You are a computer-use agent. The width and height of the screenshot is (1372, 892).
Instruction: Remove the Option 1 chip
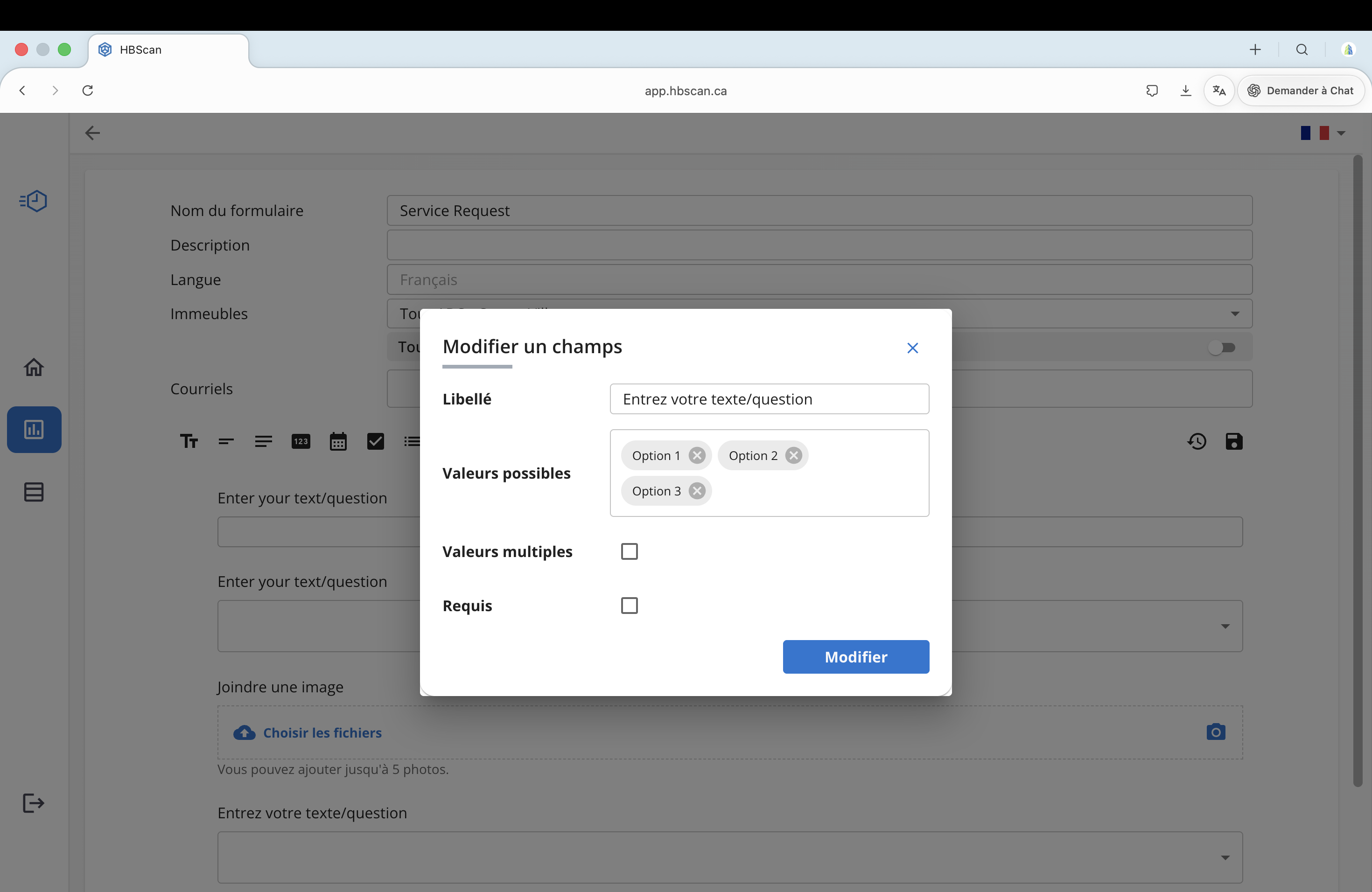pos(697,455)
